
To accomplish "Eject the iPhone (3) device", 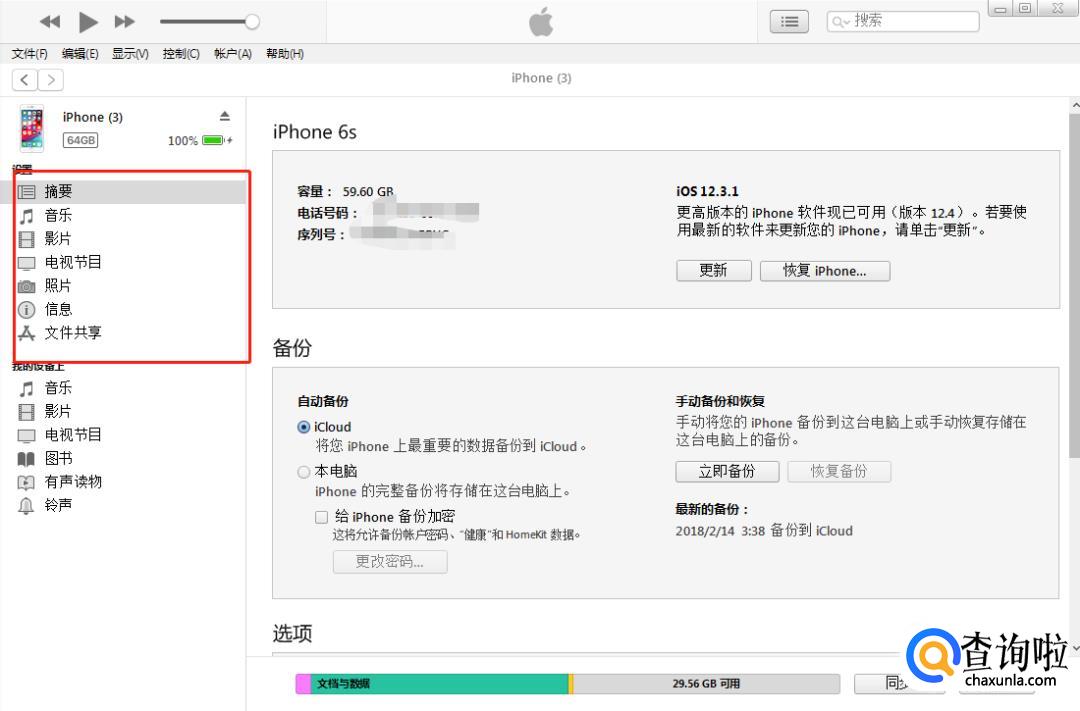I will (x=225, y=116).
